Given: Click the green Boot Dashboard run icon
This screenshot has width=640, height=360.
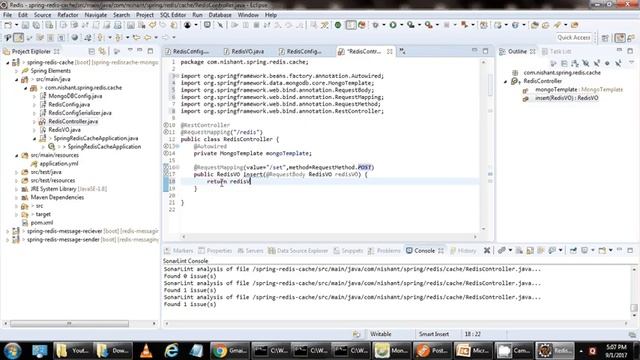Looking at the screenshot, I should tap(338, 25).
